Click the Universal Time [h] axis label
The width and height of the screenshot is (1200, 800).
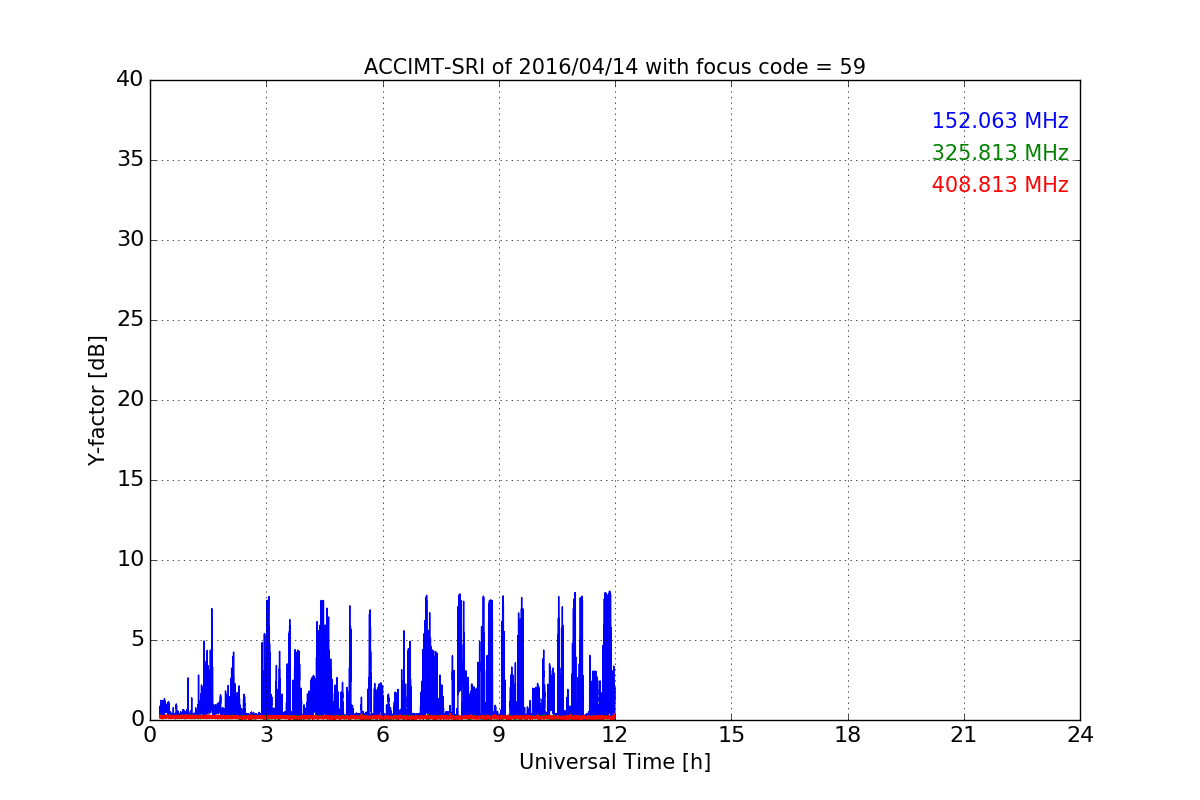(614, 762)
